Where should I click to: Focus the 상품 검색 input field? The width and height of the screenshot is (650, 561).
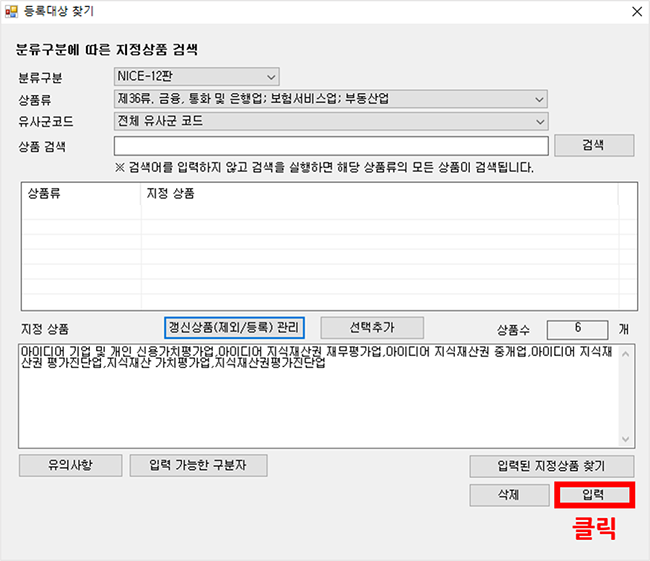tap(331, 146)
